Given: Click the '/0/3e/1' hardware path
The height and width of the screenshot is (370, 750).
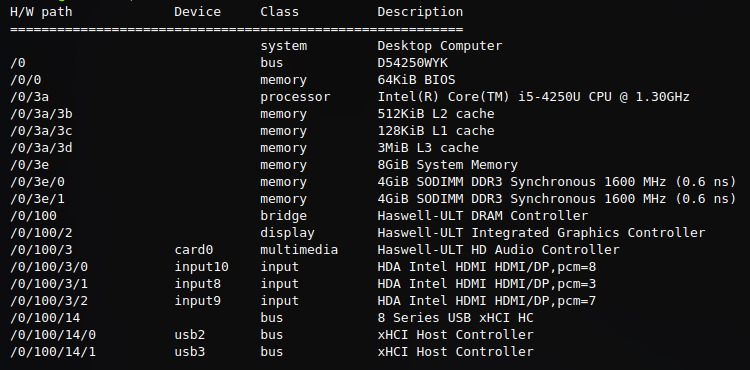Looking at the screenshot, I should coord(37,199).
